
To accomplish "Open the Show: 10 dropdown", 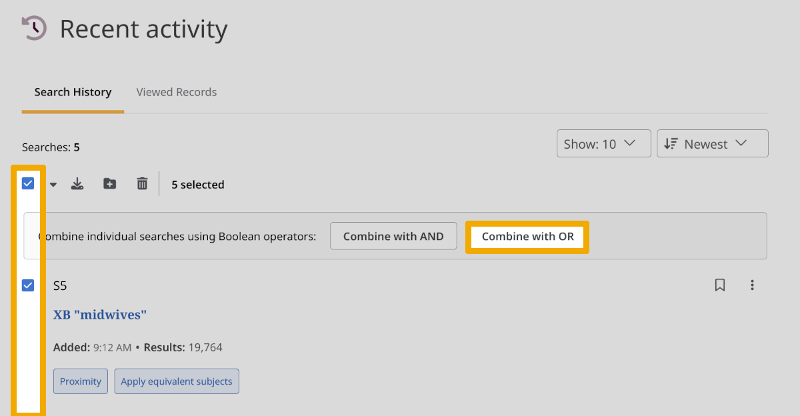I will (x=603, y=144).
